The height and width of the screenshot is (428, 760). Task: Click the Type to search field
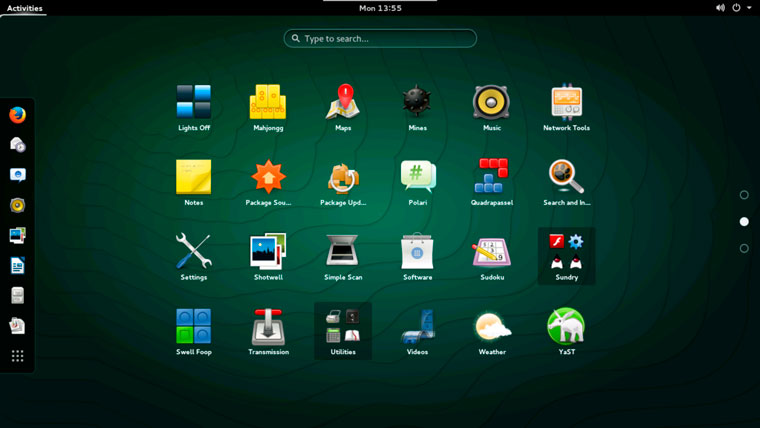380,38
